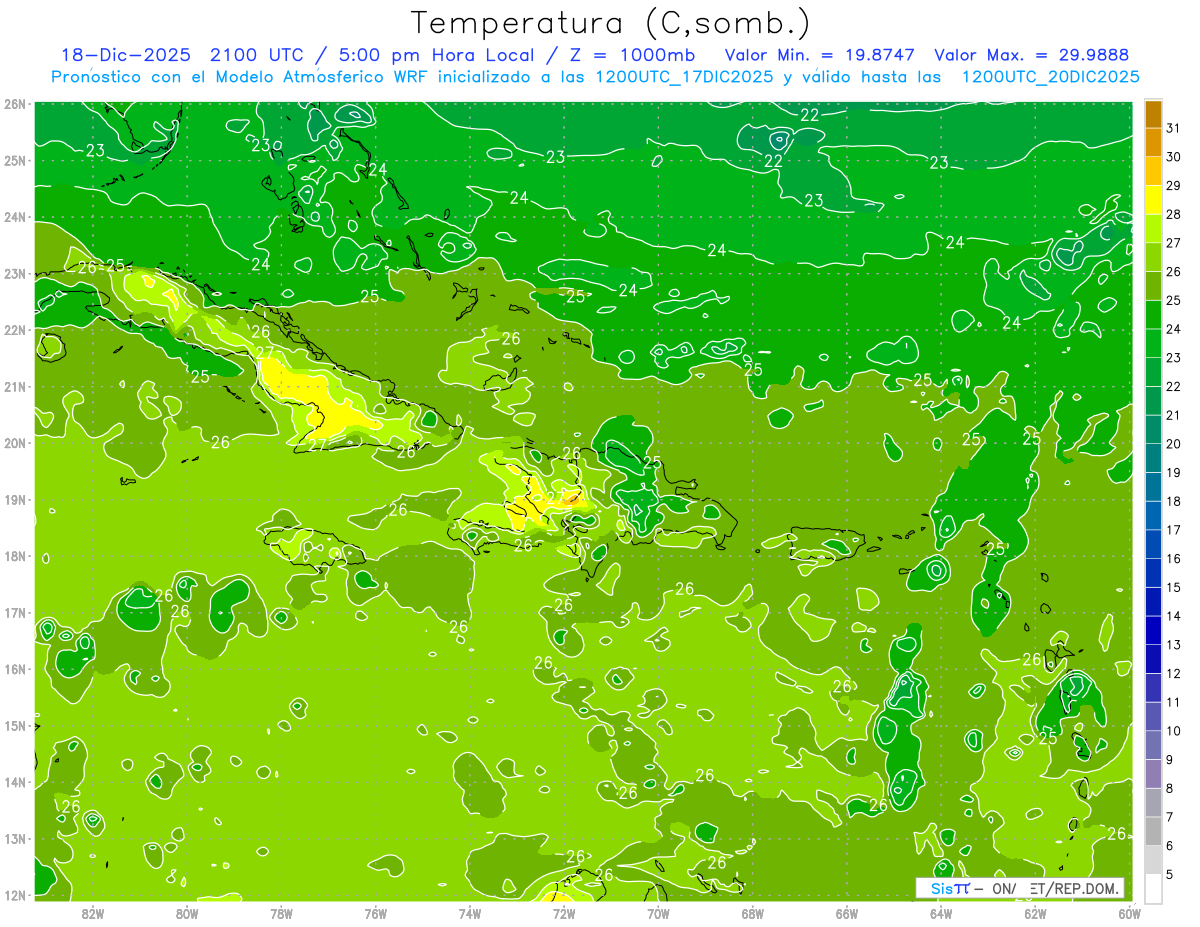Click the '28' color bar label
Image resolution: width=1200 pixels, height=927 pixels.
coord(1173,215)
